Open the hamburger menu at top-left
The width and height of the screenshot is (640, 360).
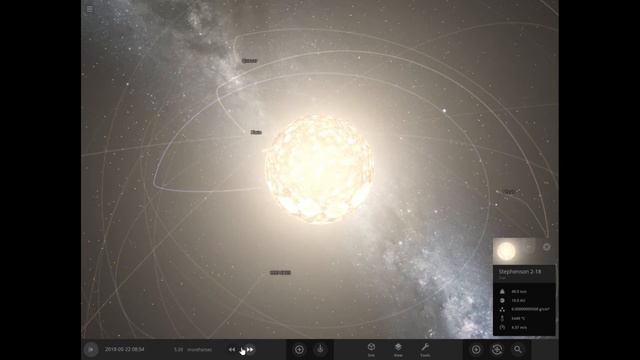(90, 9)
